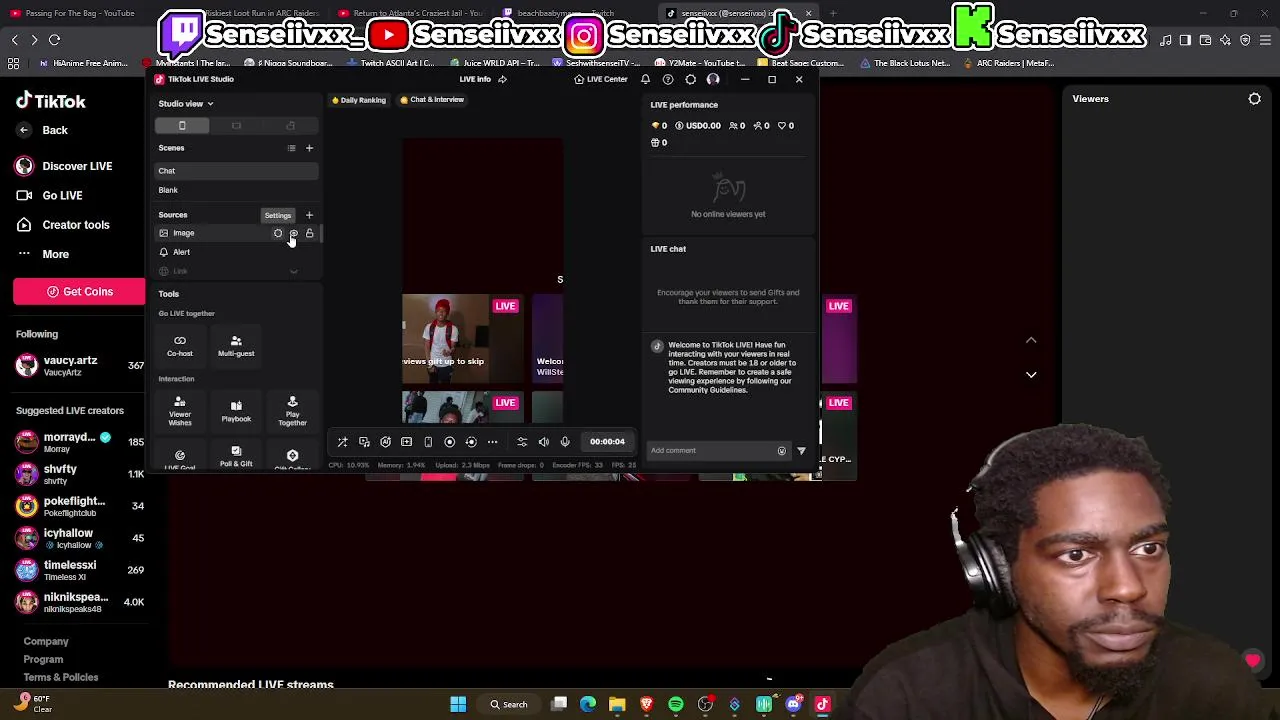Open notifications bell in LIVE Studio
Screen dimensions: 1280x720
[645, 79]
